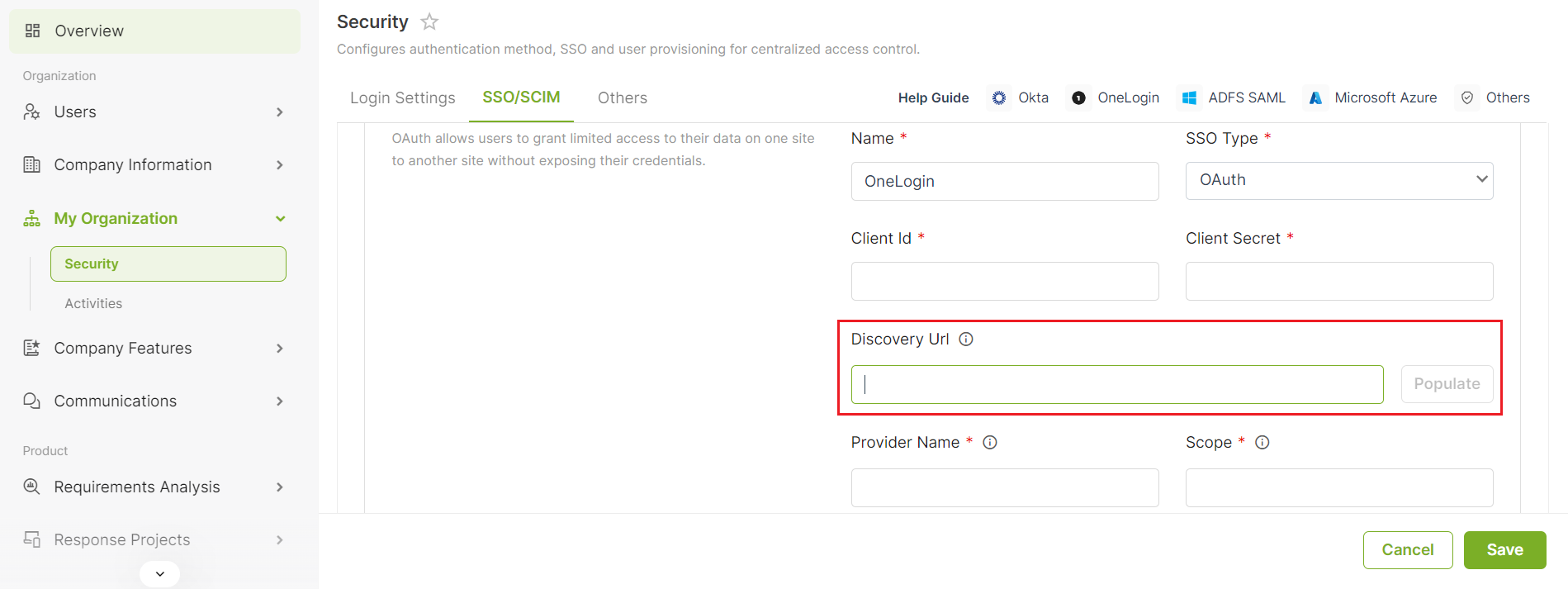The width and height of the screenshot is (1568, 589).
Task: Switch to the Login Settings tab
Action: point(402,97)
